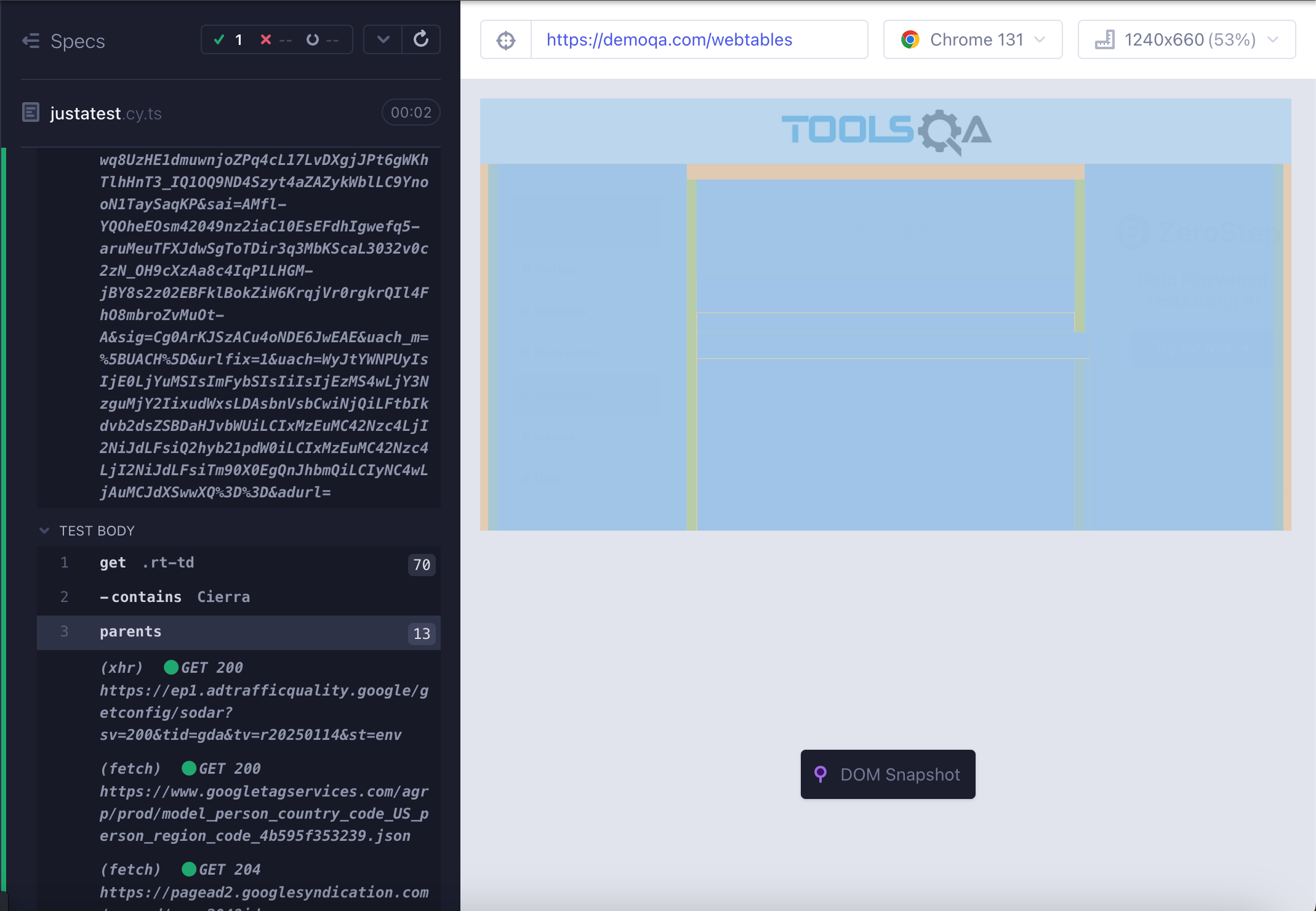Click the selector playground crosshair icon
This screenshot has height=911, width=1316.
506,40
